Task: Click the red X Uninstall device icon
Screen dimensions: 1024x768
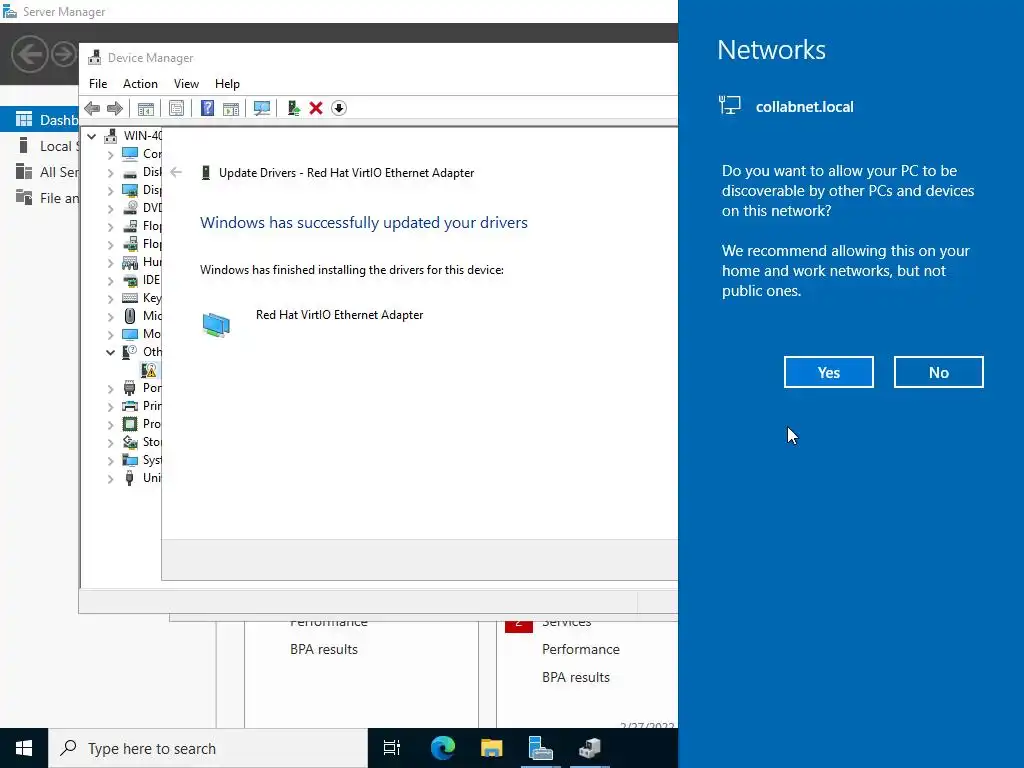Action: [x=316, y=108]
